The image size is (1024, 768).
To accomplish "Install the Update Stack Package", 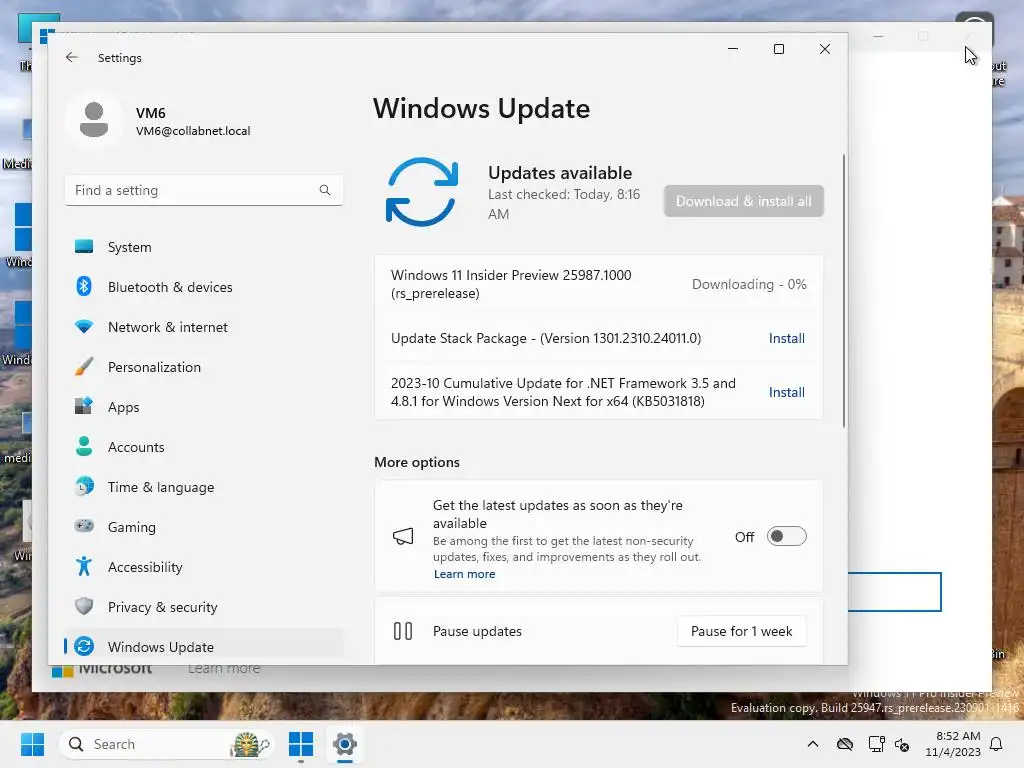I will coord(786,338).
